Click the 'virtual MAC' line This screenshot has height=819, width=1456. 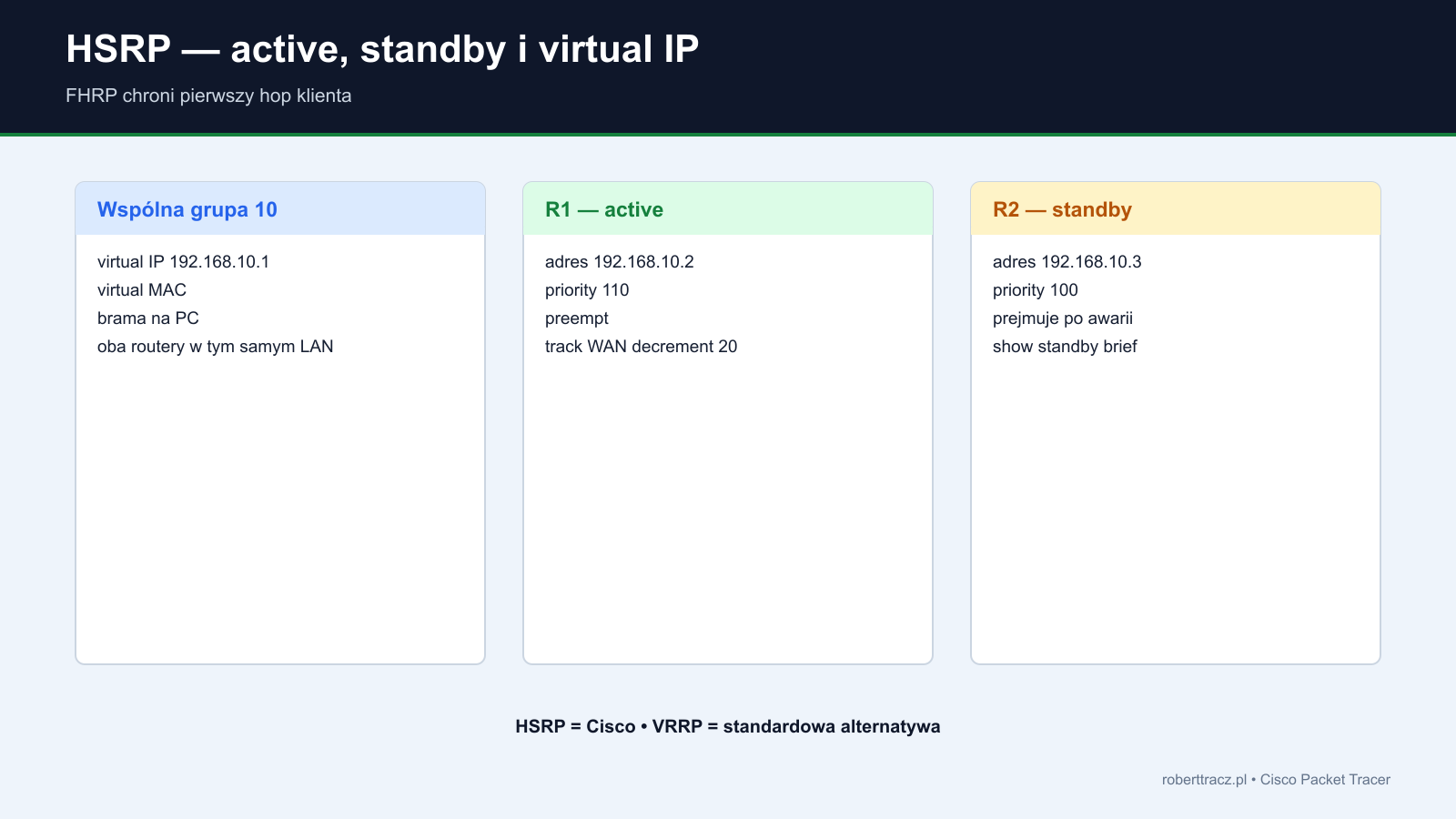pyautogui.click(x=142, y=290)
